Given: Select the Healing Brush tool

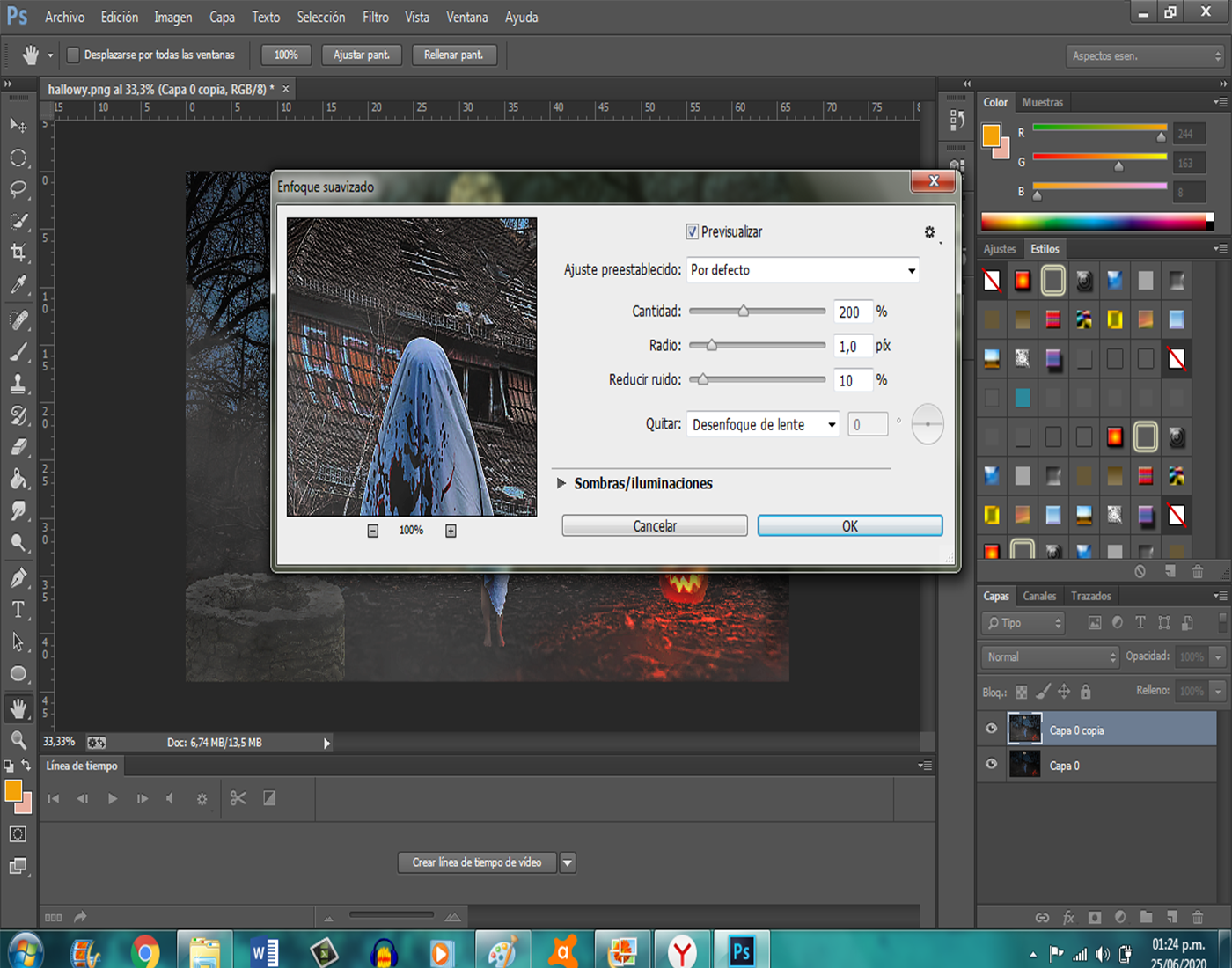Looking at the screenshot, I should pos(18,319).
